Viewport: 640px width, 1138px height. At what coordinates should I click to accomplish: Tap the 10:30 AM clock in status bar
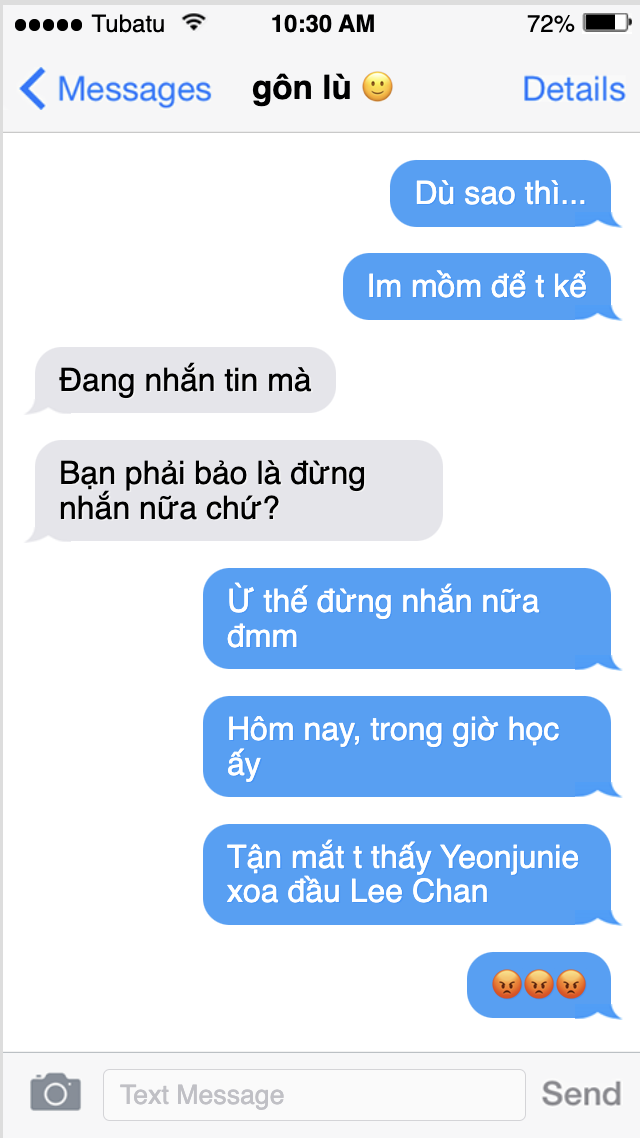click(323, 24)
